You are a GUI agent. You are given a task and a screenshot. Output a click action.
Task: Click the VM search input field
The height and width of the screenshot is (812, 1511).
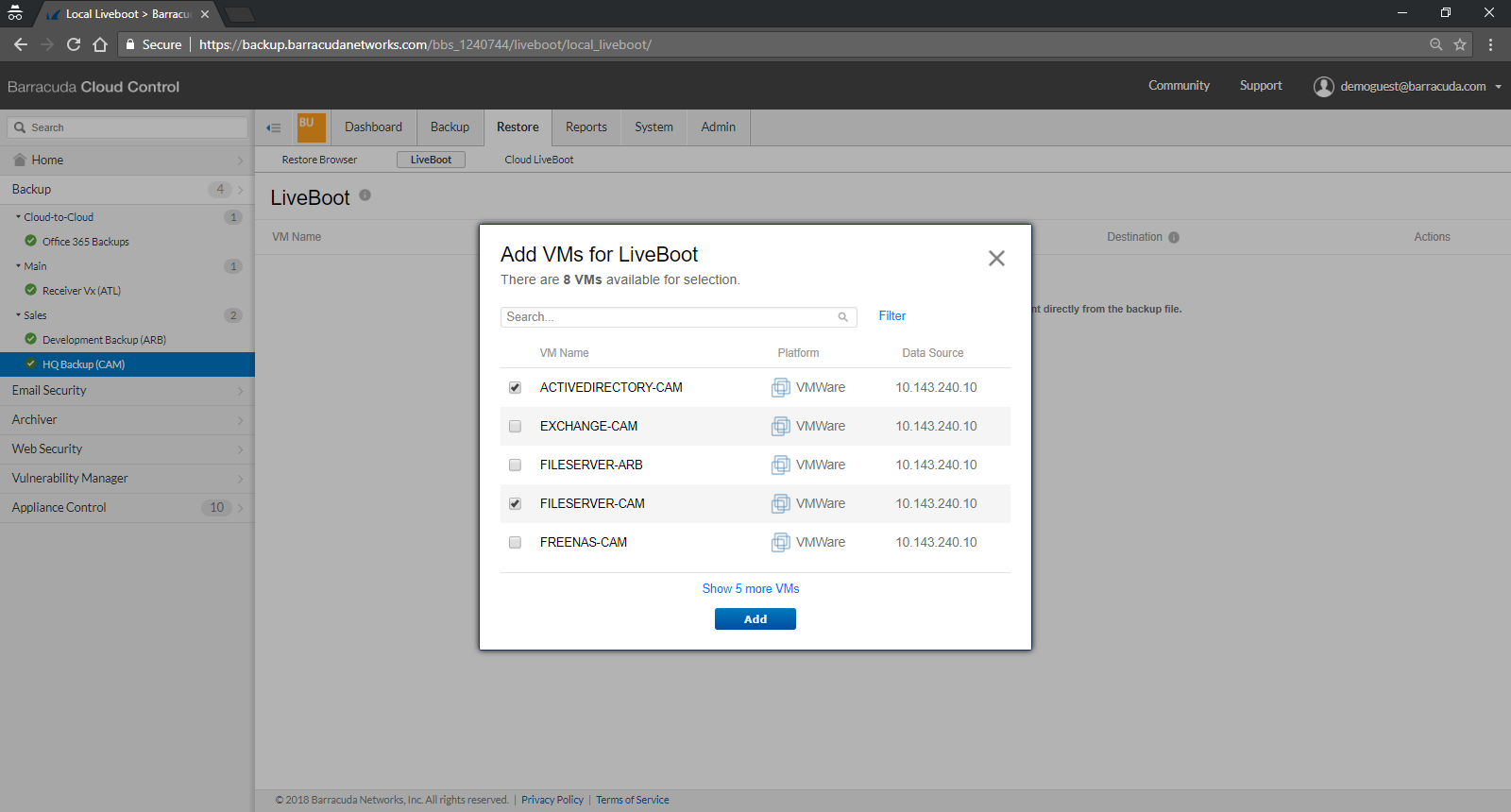[x=669, y=317]
